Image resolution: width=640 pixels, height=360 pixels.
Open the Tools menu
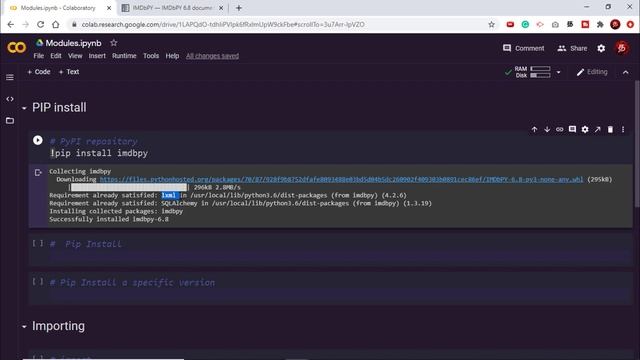tap(151, 56)
